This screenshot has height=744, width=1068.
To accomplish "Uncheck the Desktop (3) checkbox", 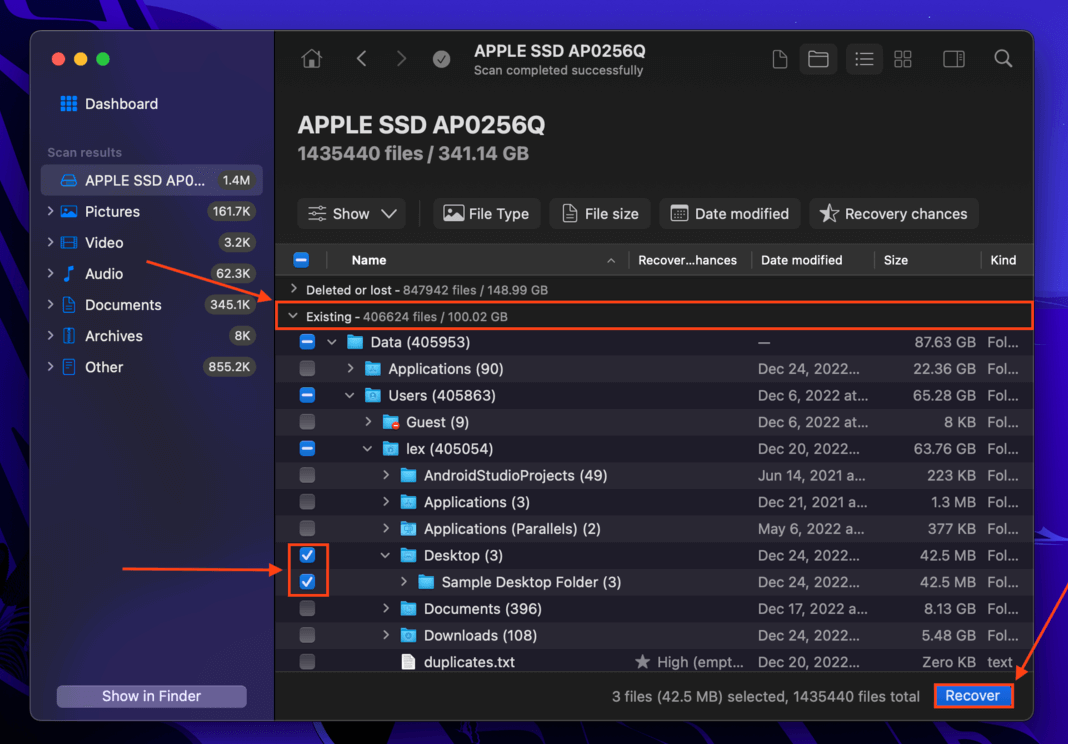I will click(307, 555).
